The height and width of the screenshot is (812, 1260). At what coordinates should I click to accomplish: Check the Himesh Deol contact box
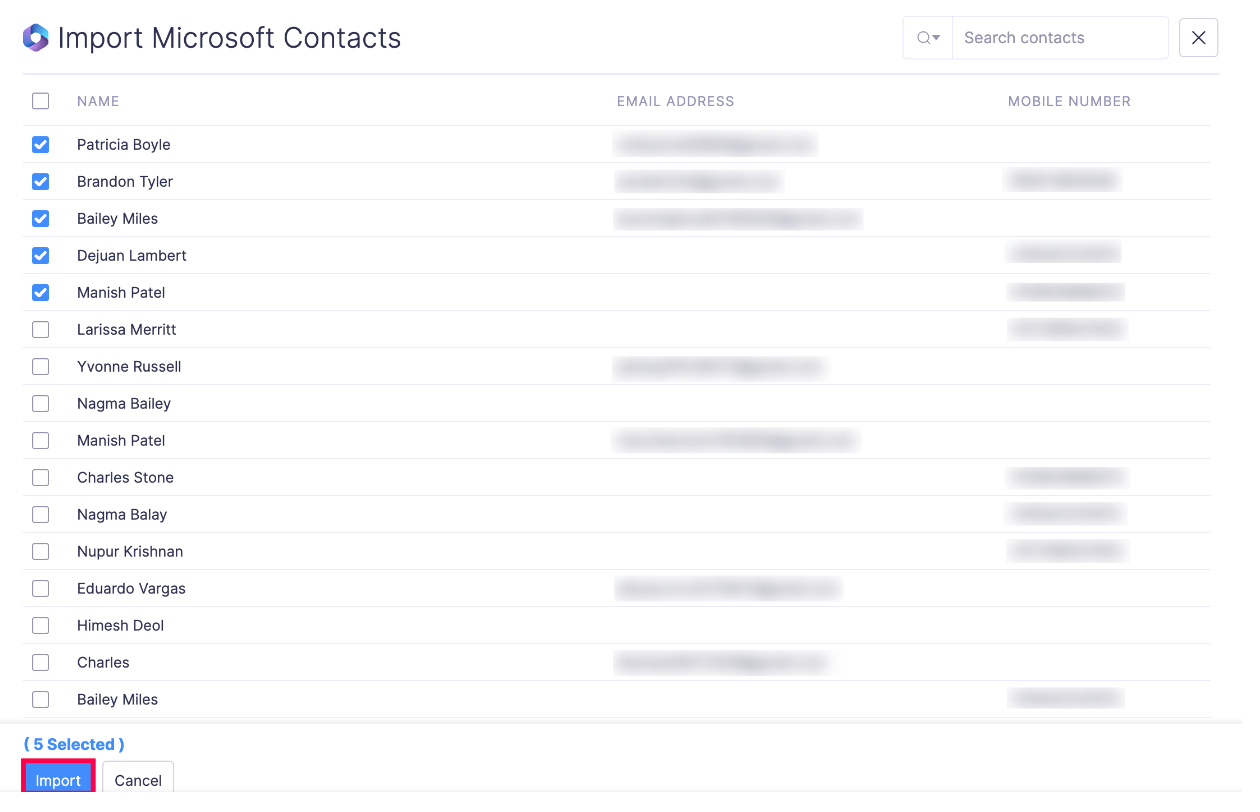click(40, 626)
